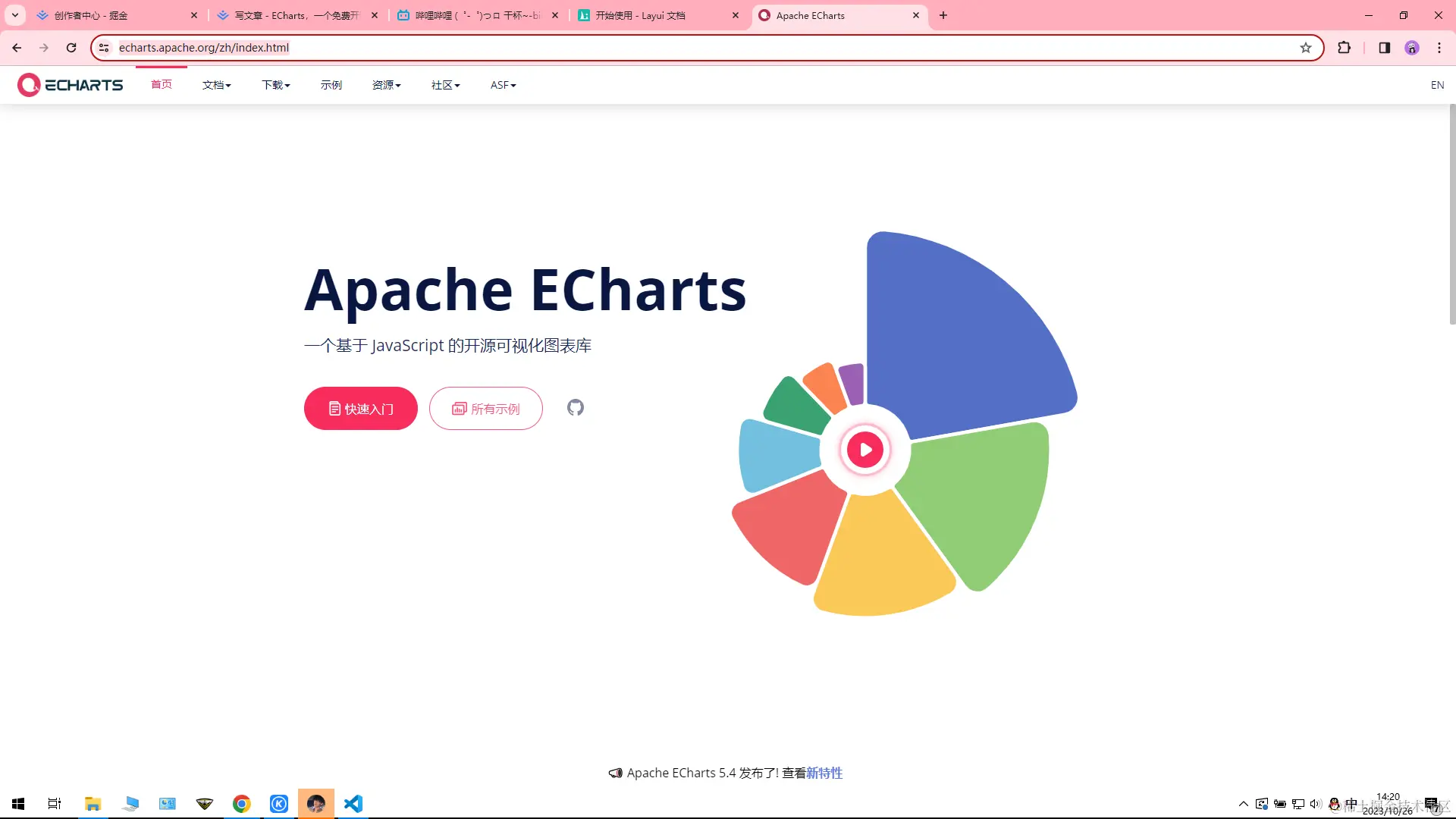Close the 哔哩哔哩 tab
Image resolution: width=1456 pixels, height=819 pixels.
[x=555, y=15]
